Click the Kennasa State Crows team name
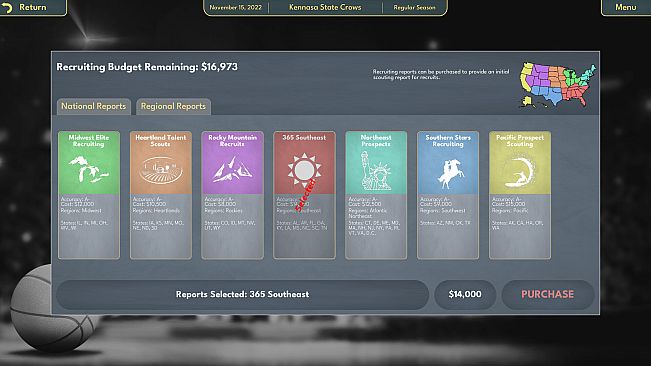This screenshot has width=651, height=366. pyautogui.click(x=325, y=7)
